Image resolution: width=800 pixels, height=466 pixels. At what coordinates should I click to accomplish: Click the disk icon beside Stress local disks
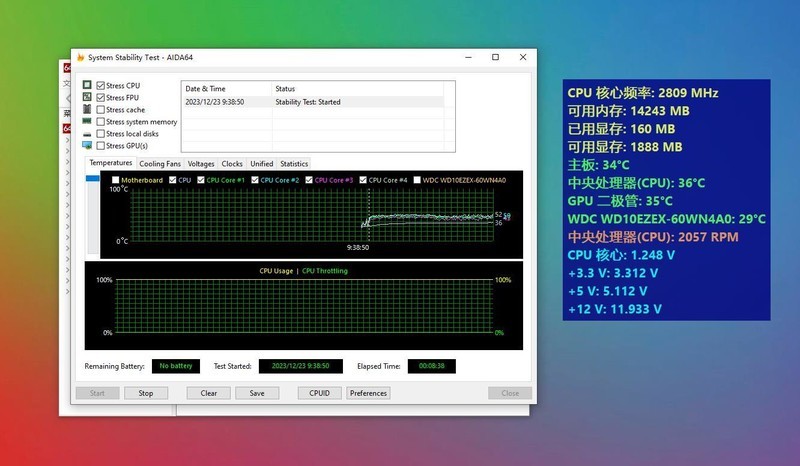tap(87, 134)
